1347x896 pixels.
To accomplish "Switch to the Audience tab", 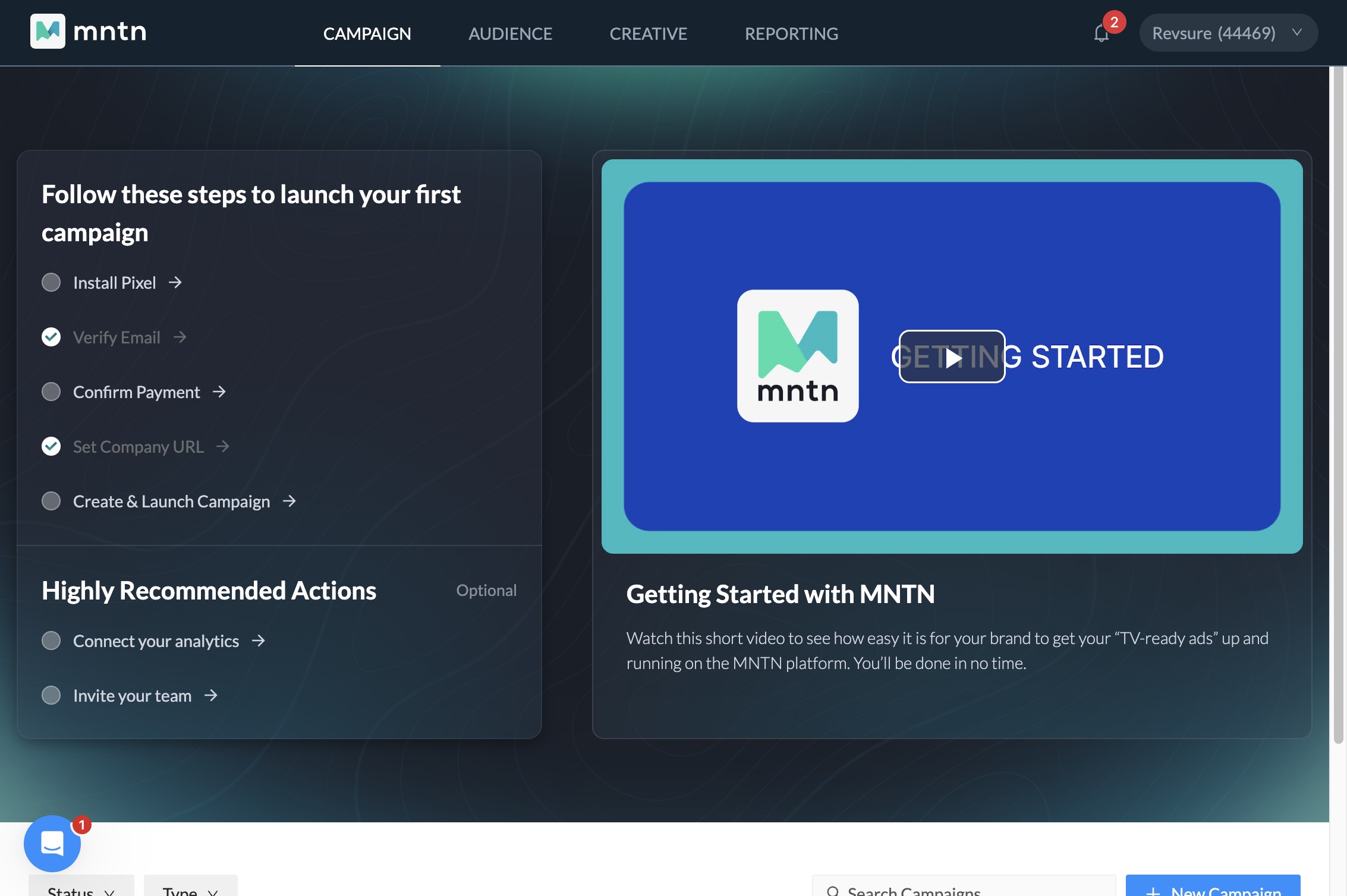I will point(510,34).
